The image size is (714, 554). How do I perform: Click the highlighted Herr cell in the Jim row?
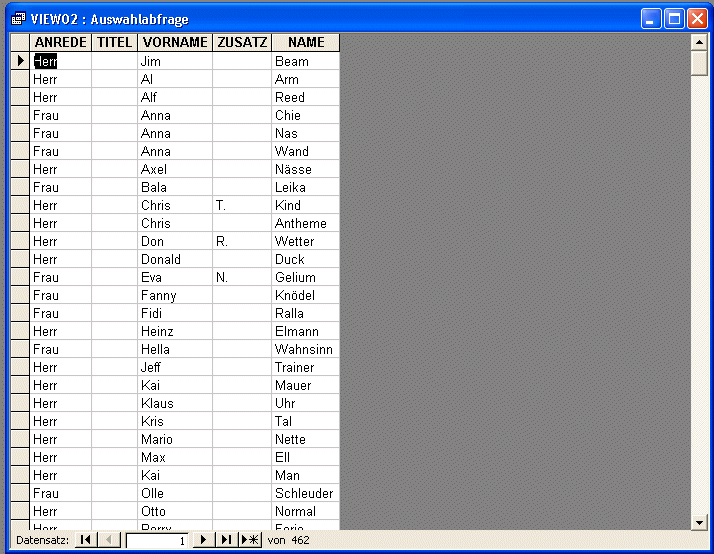[61, 61]
